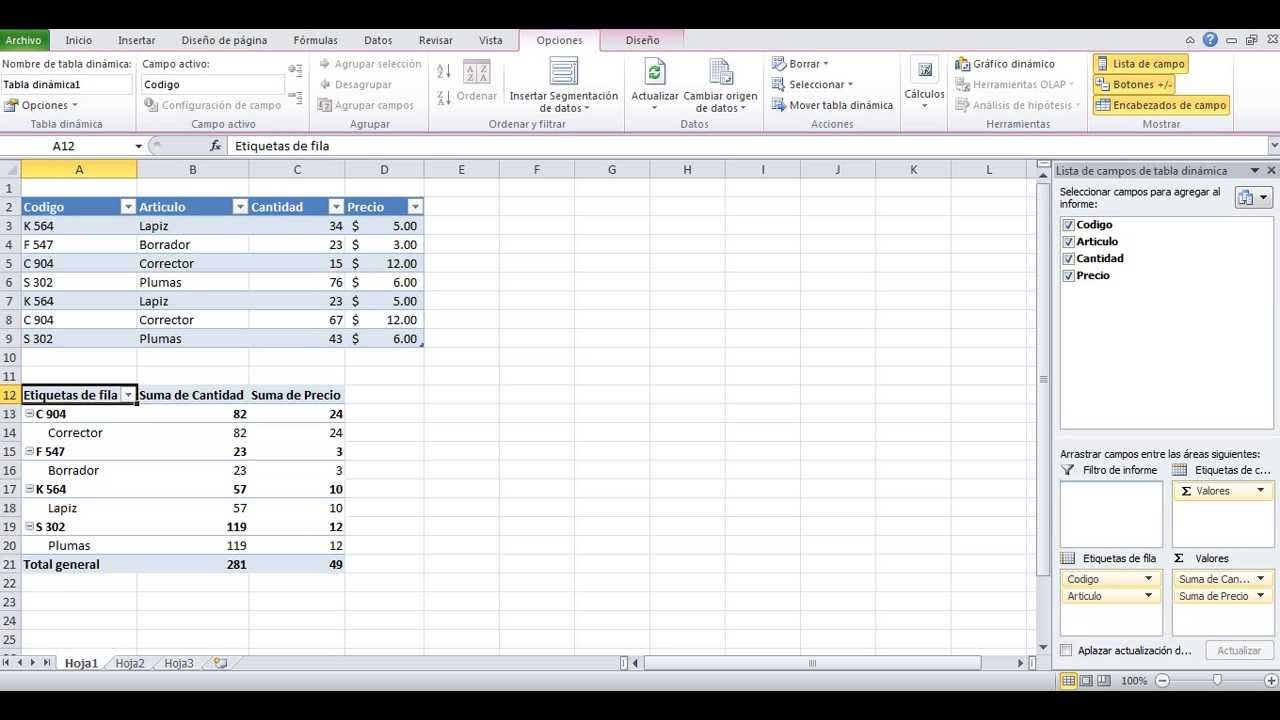Open Articulo column filter dropdown
This screenshot has width=1280, height=720.
click(240, 207)
